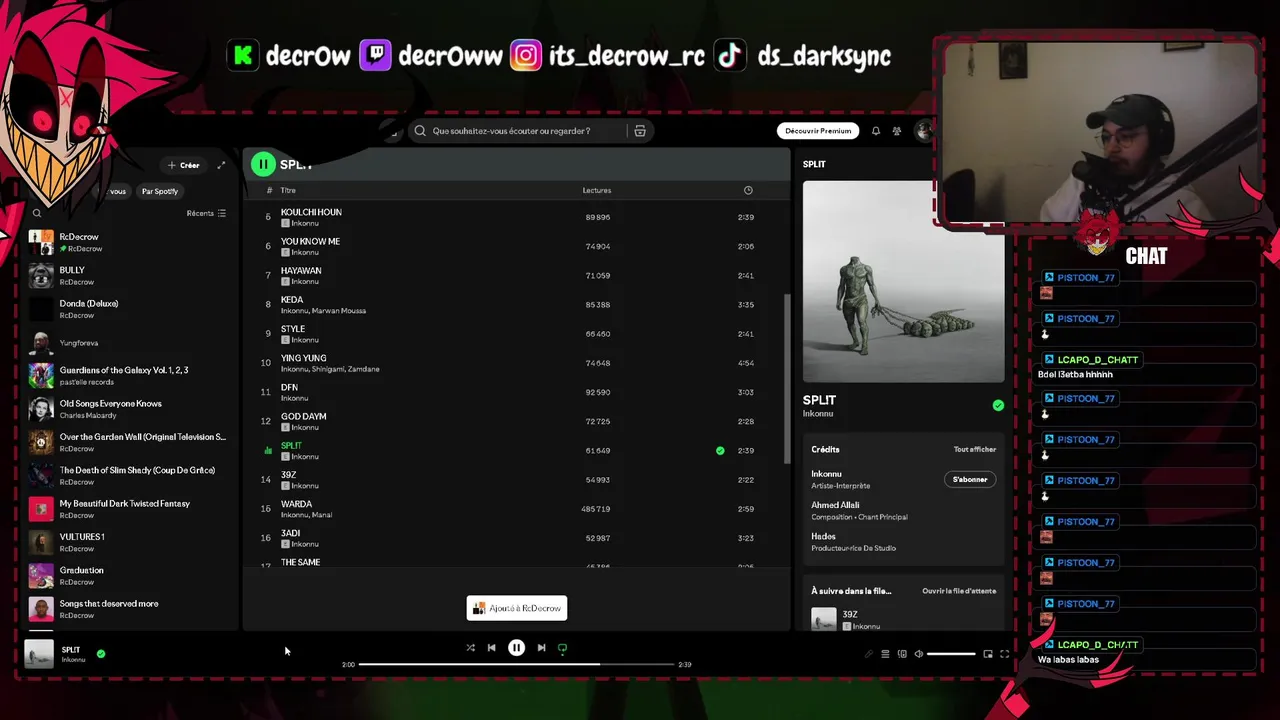Viewport: 1280px width, 720px height.
Task: Toggle saved checkmark under SPLIT album art
Action: [x=998, y=405]
